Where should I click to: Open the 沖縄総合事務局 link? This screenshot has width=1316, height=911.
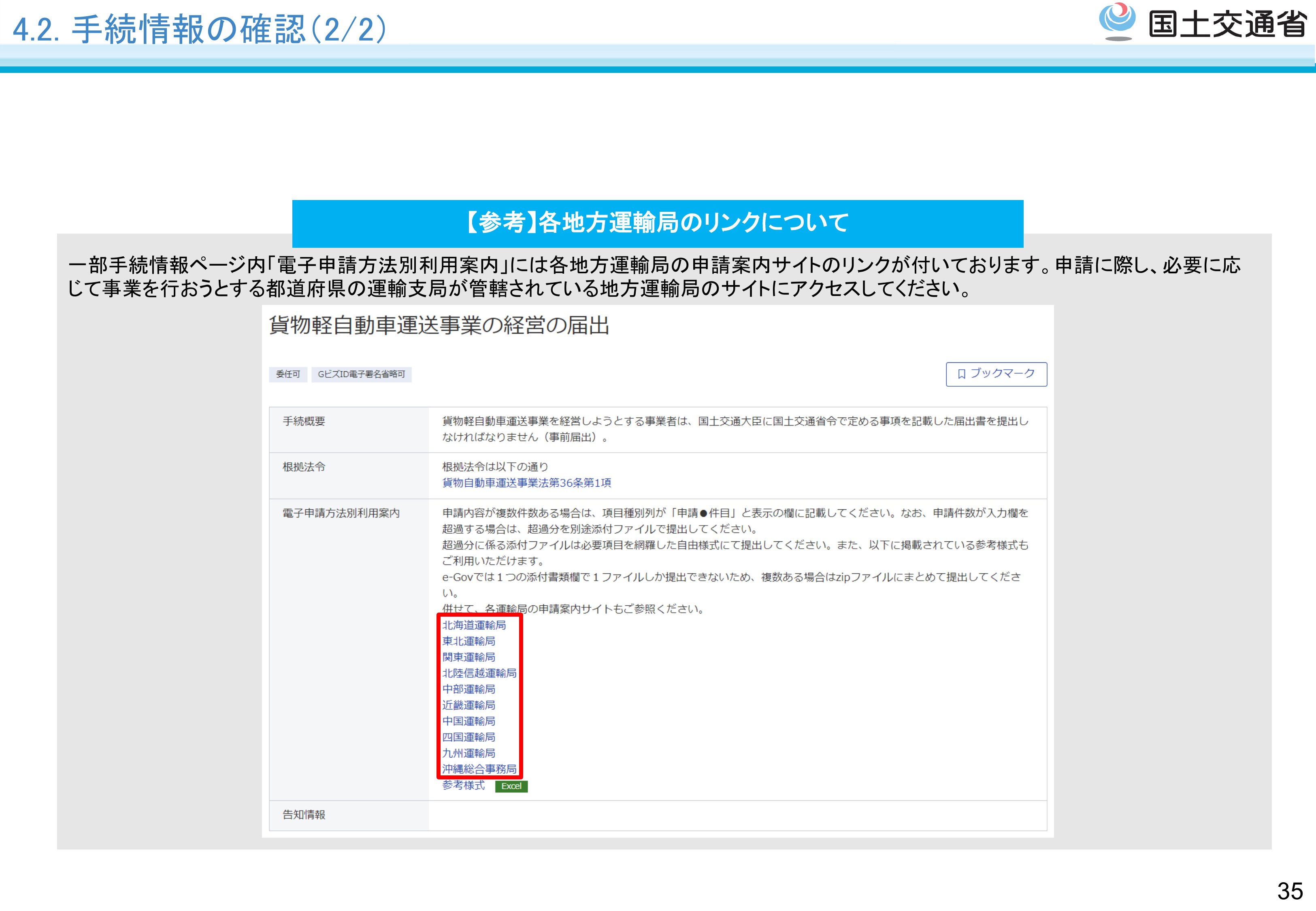point(479,769)
